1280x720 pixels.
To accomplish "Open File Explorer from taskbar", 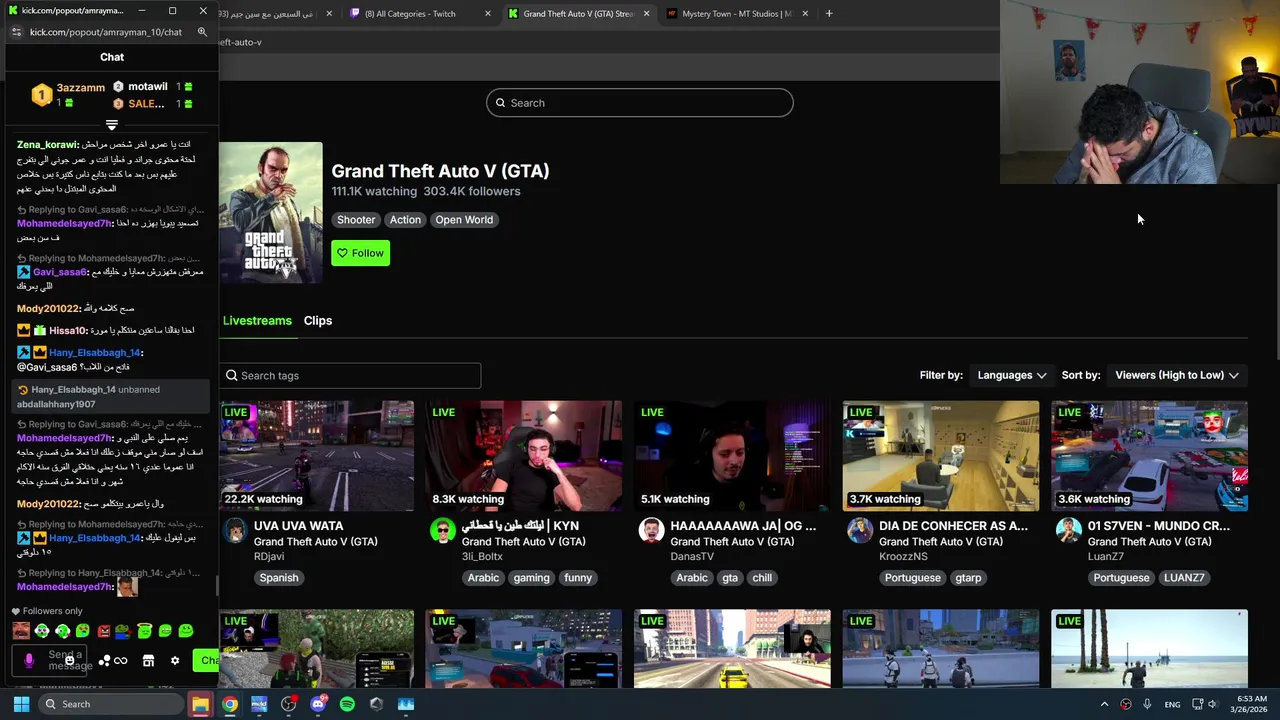I will click(x=200, y=704).
